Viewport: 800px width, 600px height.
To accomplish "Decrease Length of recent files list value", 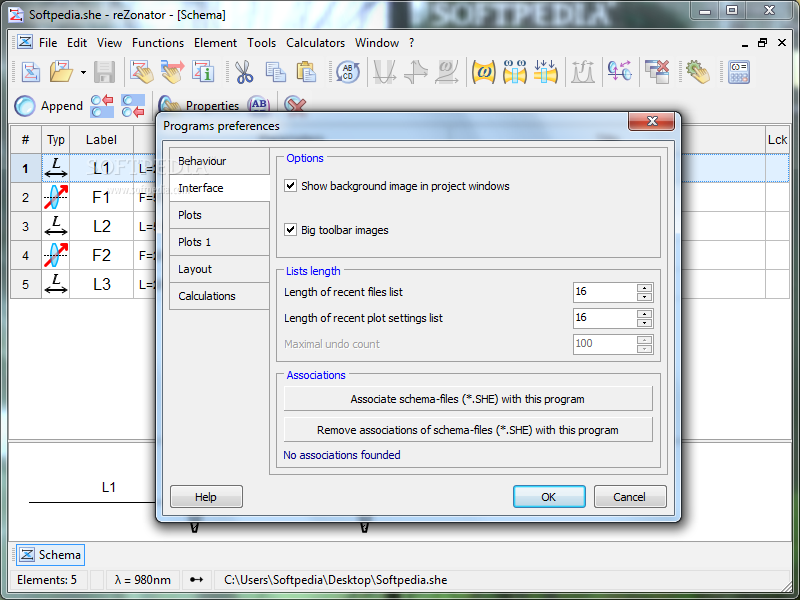I will [645, 297].
